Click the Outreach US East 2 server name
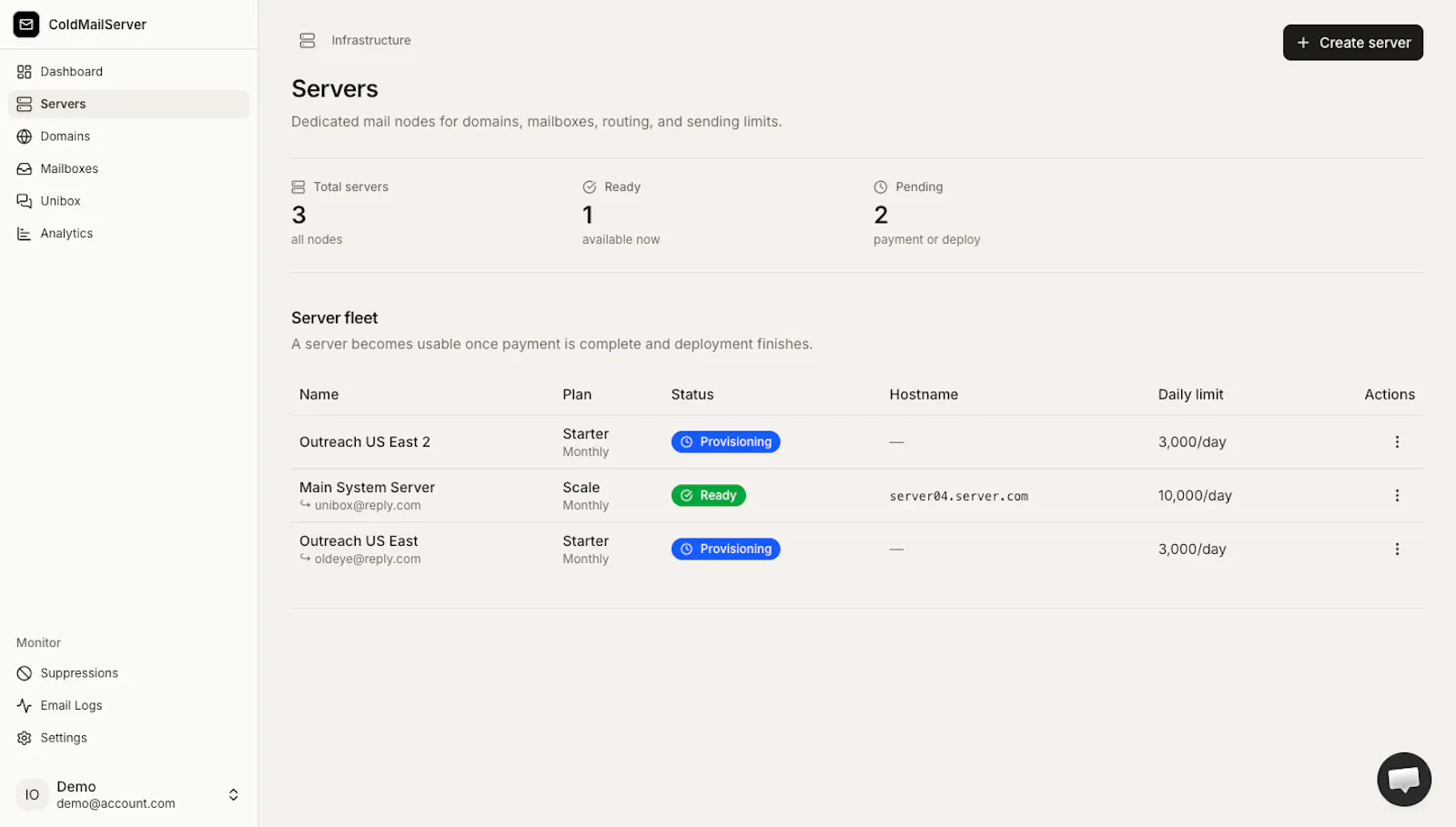 pos(365,442)
